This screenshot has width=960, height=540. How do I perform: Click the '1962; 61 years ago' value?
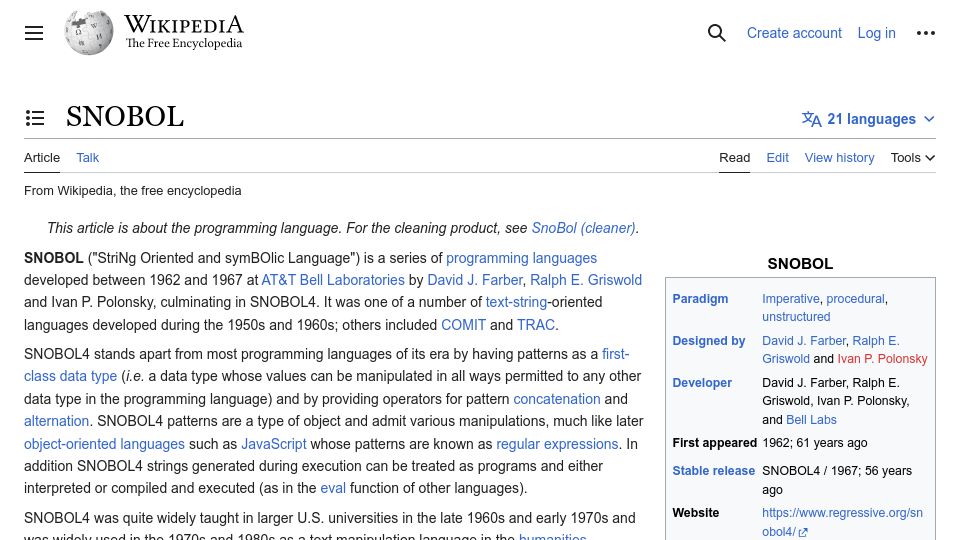(814, 443)
